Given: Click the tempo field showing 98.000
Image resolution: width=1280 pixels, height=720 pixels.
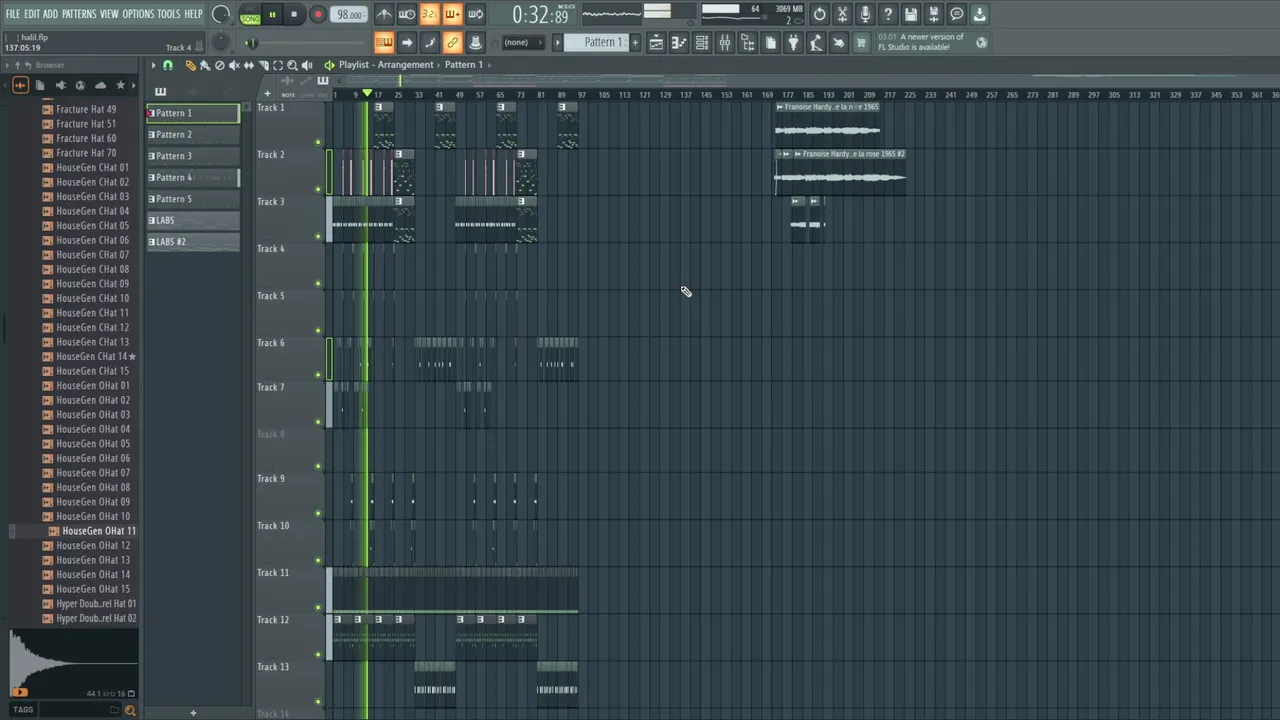Looking at the screenshot, I should tap(349, 14).
